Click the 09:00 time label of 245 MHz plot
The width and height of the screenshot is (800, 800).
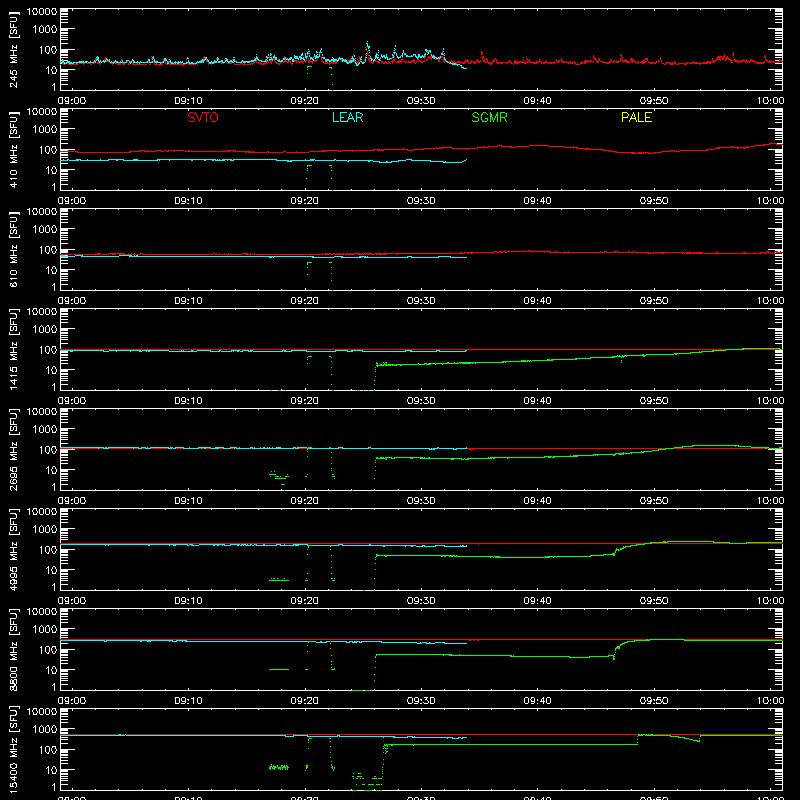[72, 101]
